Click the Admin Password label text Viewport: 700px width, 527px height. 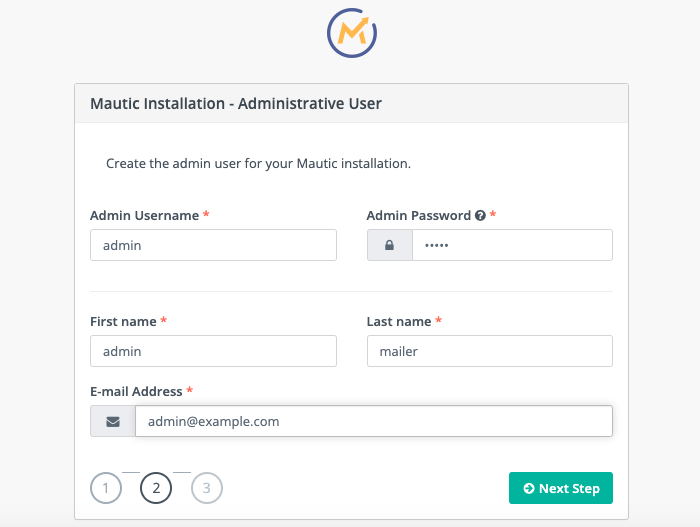(x=418, y=215)
